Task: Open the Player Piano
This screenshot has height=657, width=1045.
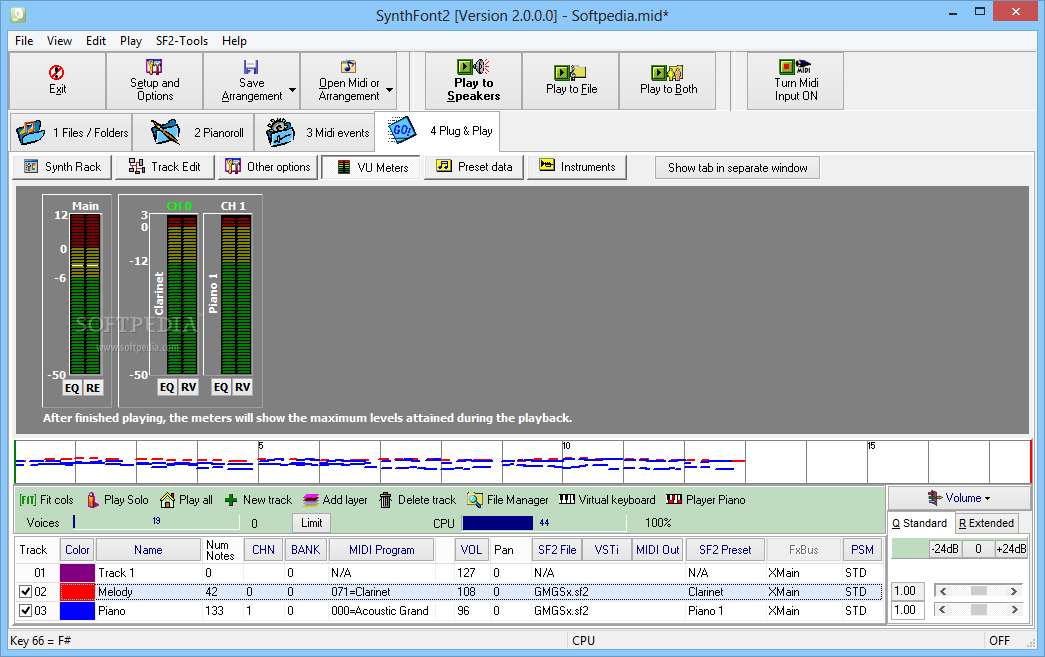Action: coord(706,500)
